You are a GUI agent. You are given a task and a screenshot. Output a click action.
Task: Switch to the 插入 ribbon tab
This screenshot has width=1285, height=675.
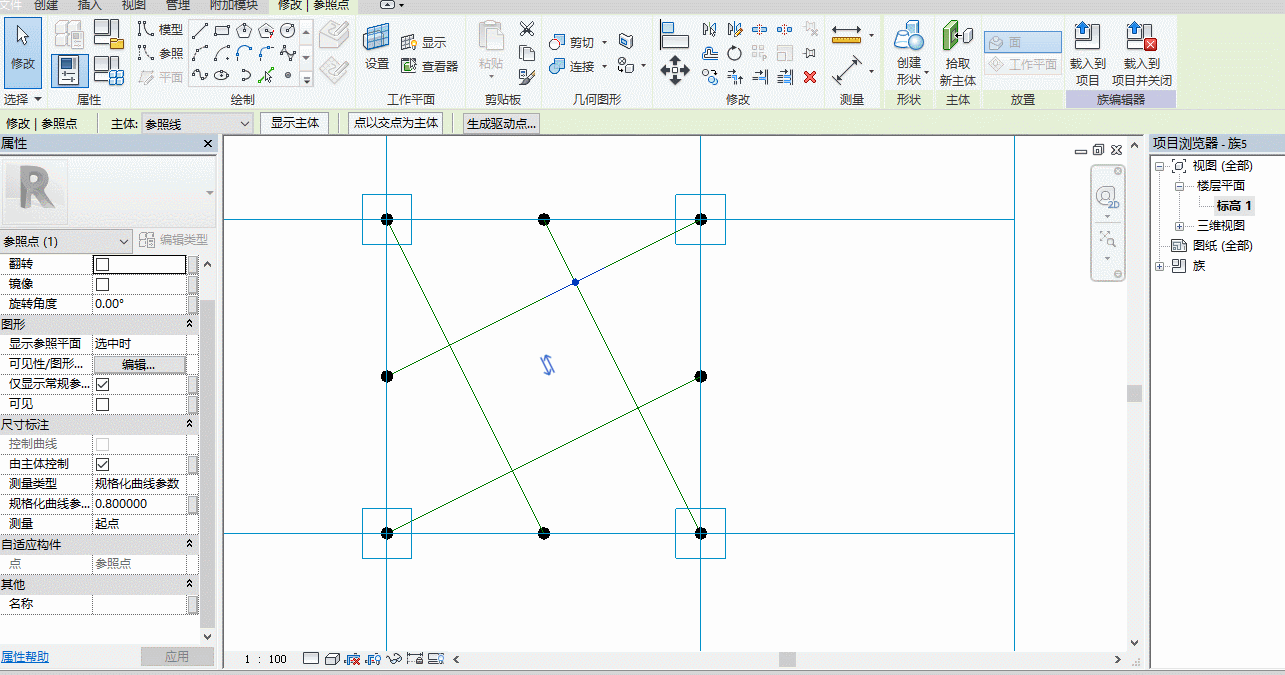tap(90, 5)
